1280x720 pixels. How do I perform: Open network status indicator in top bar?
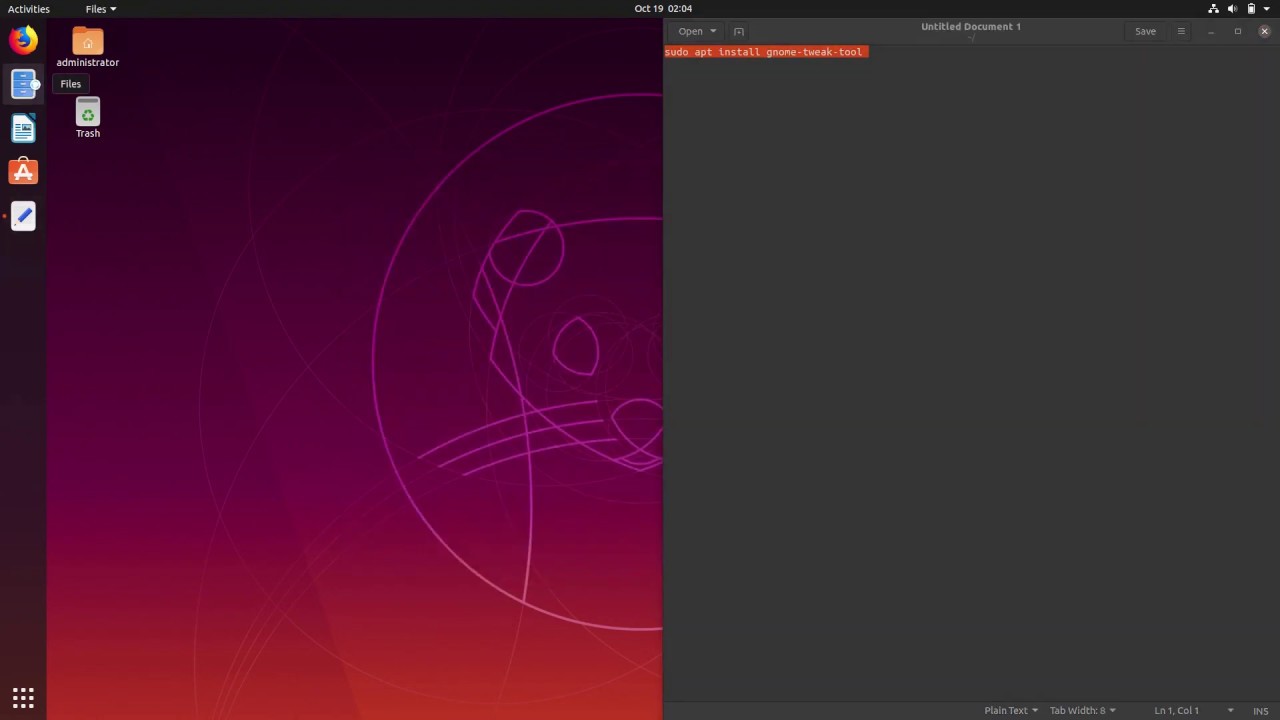point(1214,8)
